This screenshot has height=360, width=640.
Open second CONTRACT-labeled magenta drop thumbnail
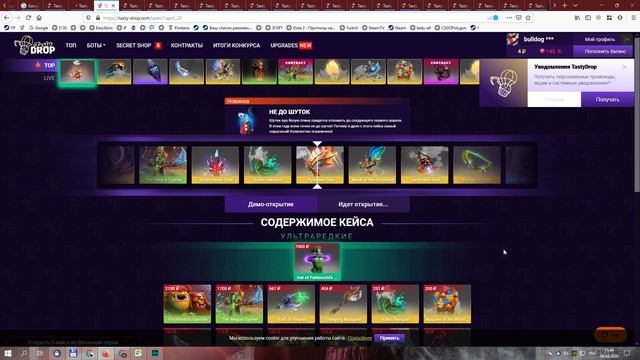pyautogui.click(x=441, y=72)
